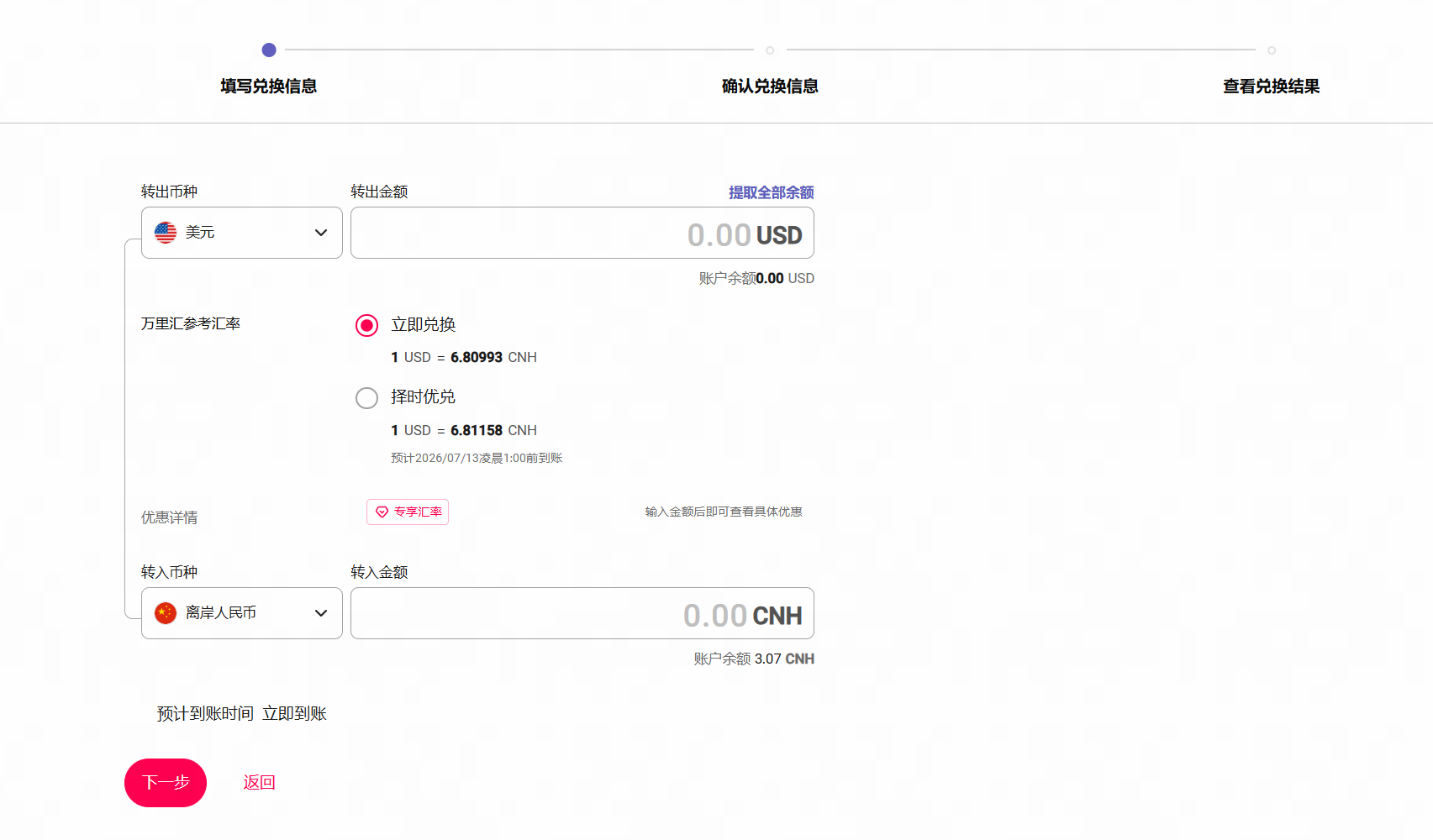Click the US flag icon

[166, 233]
